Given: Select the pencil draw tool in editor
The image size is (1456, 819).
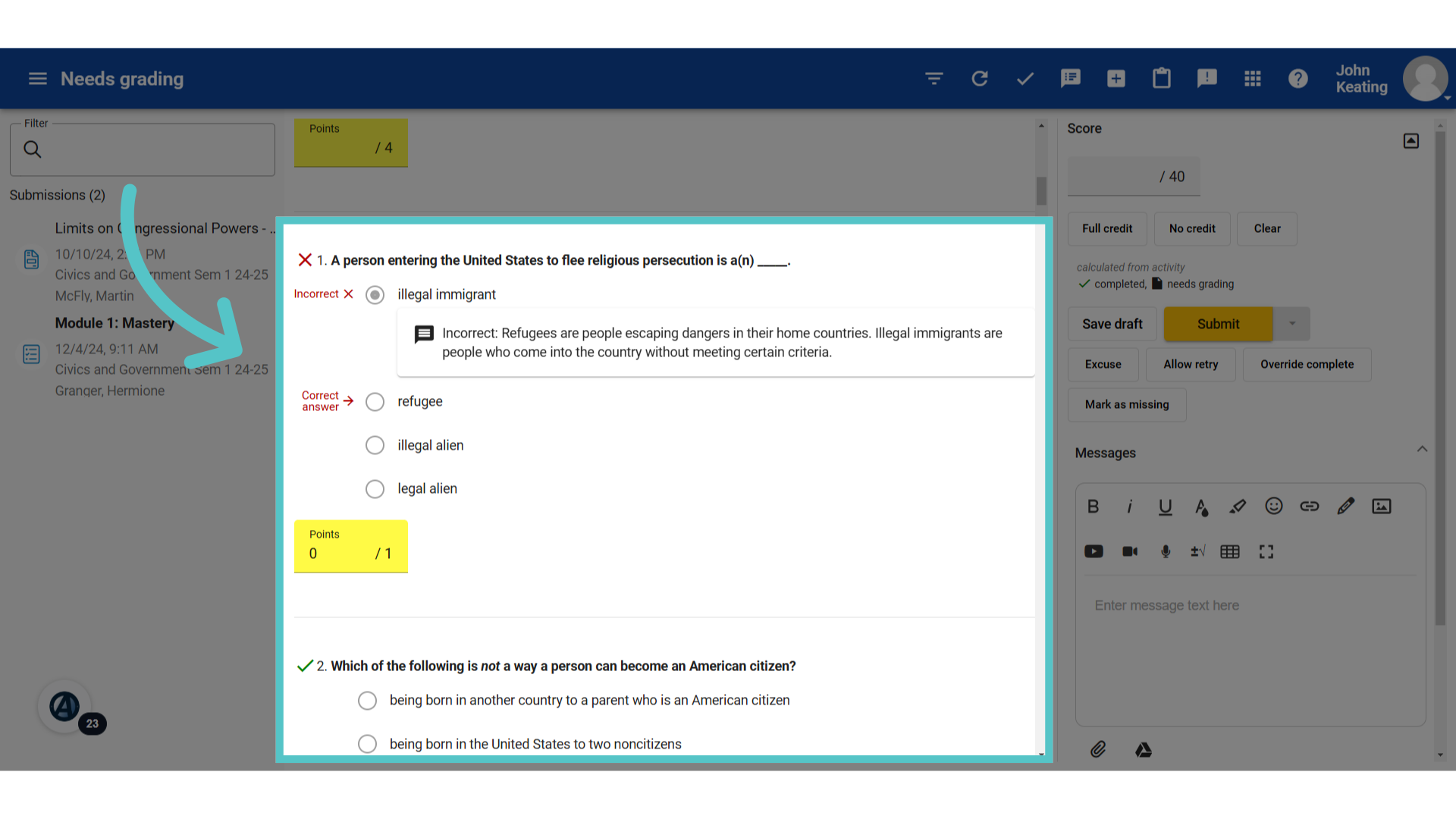Looking at the screenshot, I should pos(1346,507).
